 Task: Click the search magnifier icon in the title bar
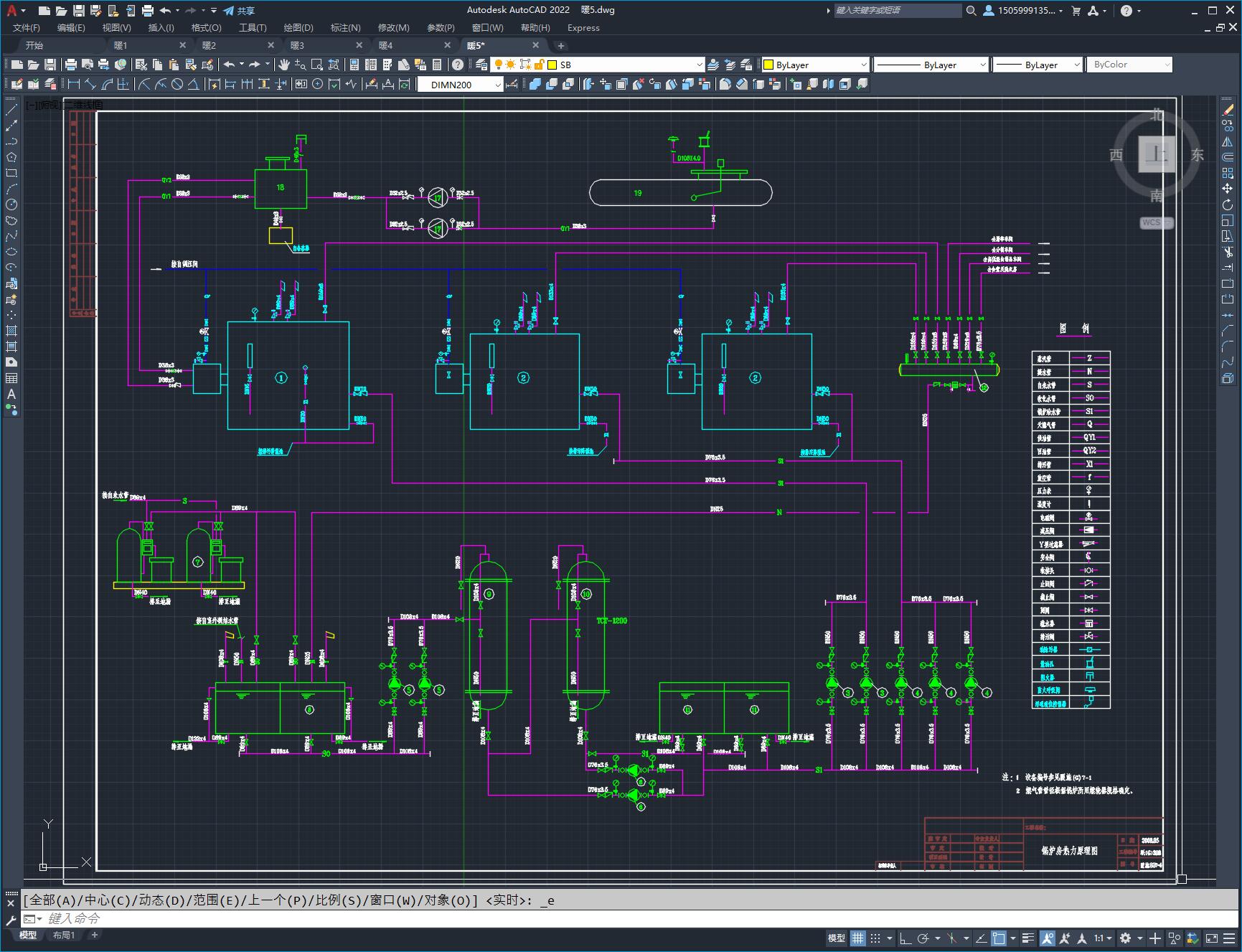coord(971,11)
